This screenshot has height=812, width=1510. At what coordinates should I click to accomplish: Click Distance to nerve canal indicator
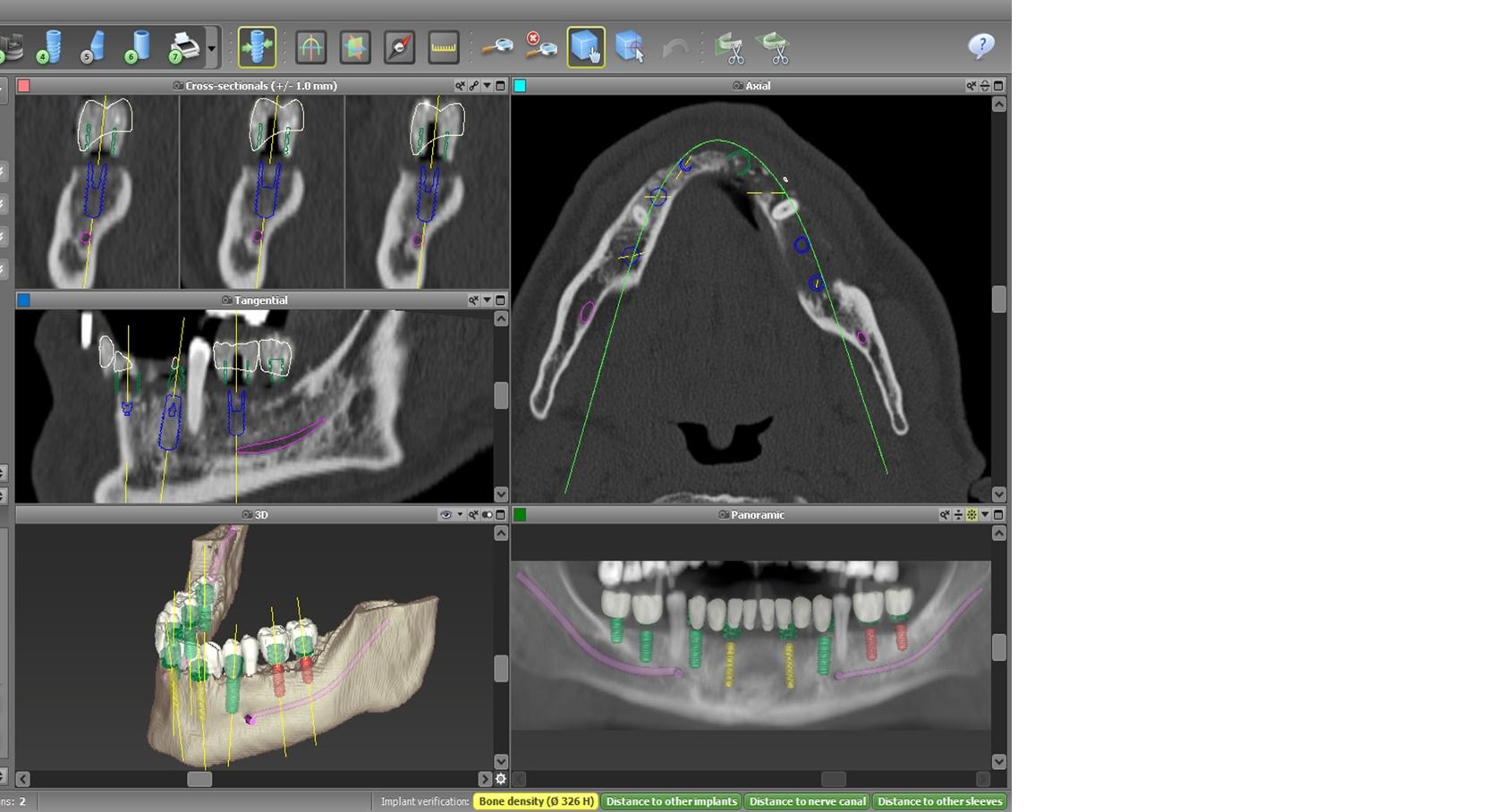click(x=808, y=801)
